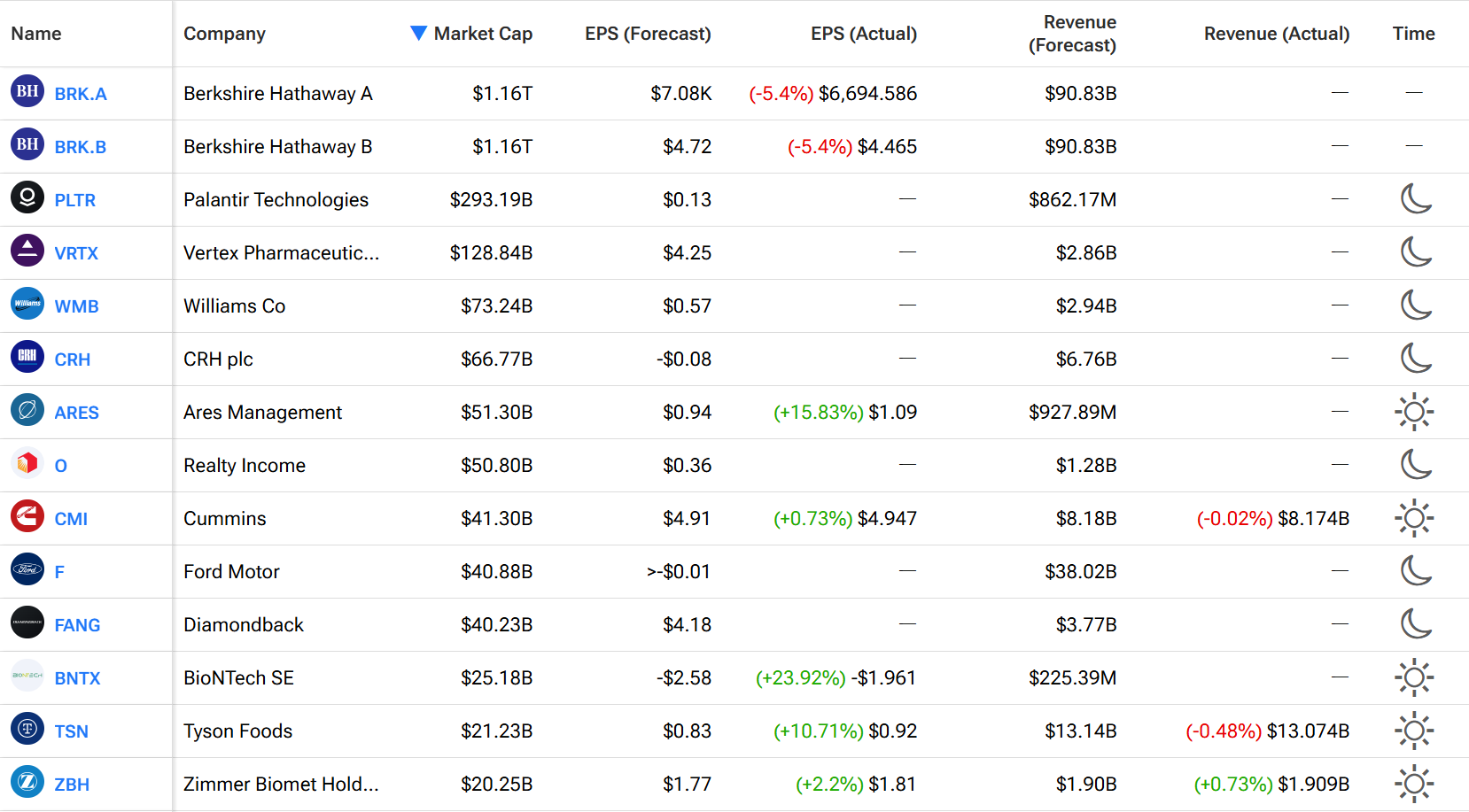Click the Tyson Foods logo icon
This screenshot has height=812, width=1469.
[27, 729]
